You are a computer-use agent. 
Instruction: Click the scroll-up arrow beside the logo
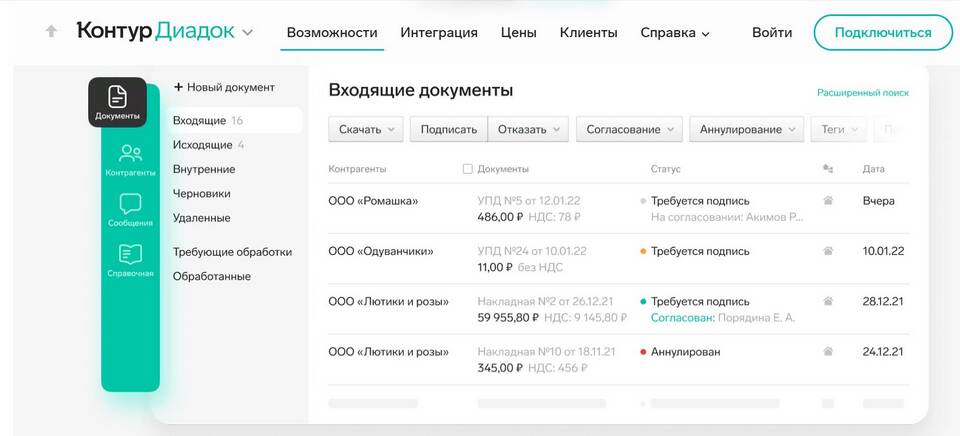click(x=51, y=32)
